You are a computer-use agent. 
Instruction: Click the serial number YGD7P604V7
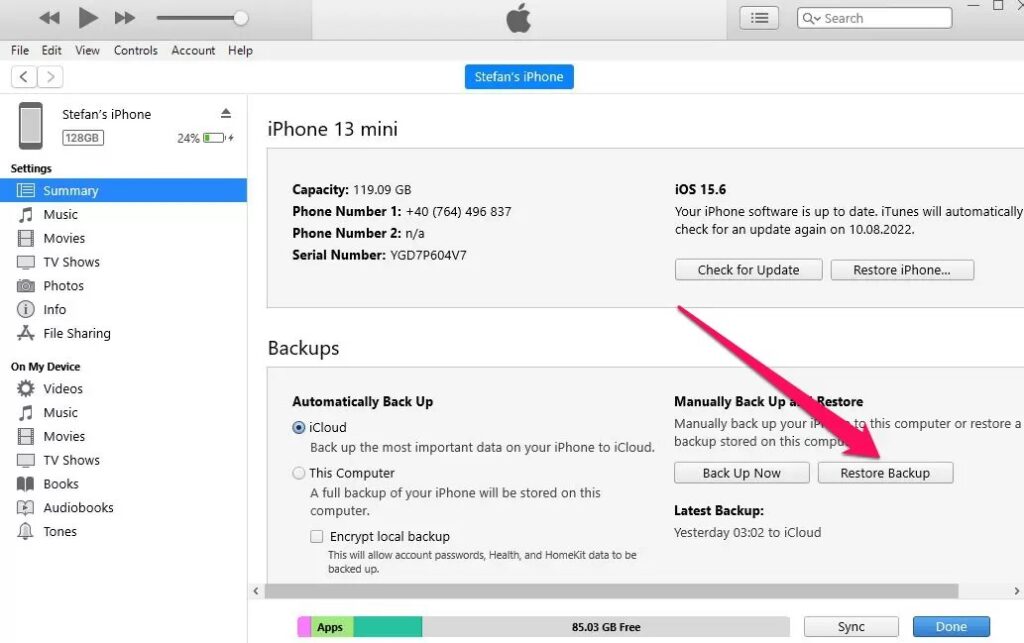[x=428, y=255]
